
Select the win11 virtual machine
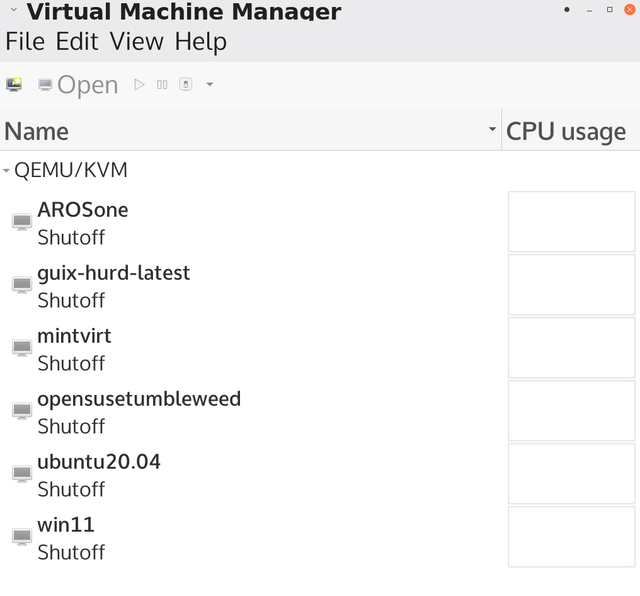coord(320,537)
